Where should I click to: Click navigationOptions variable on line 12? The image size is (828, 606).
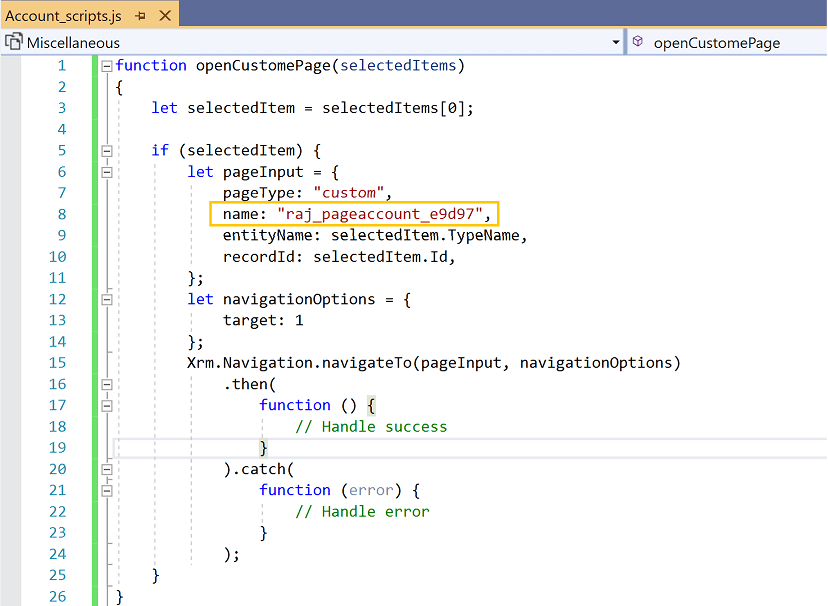(x=299, y=299)
